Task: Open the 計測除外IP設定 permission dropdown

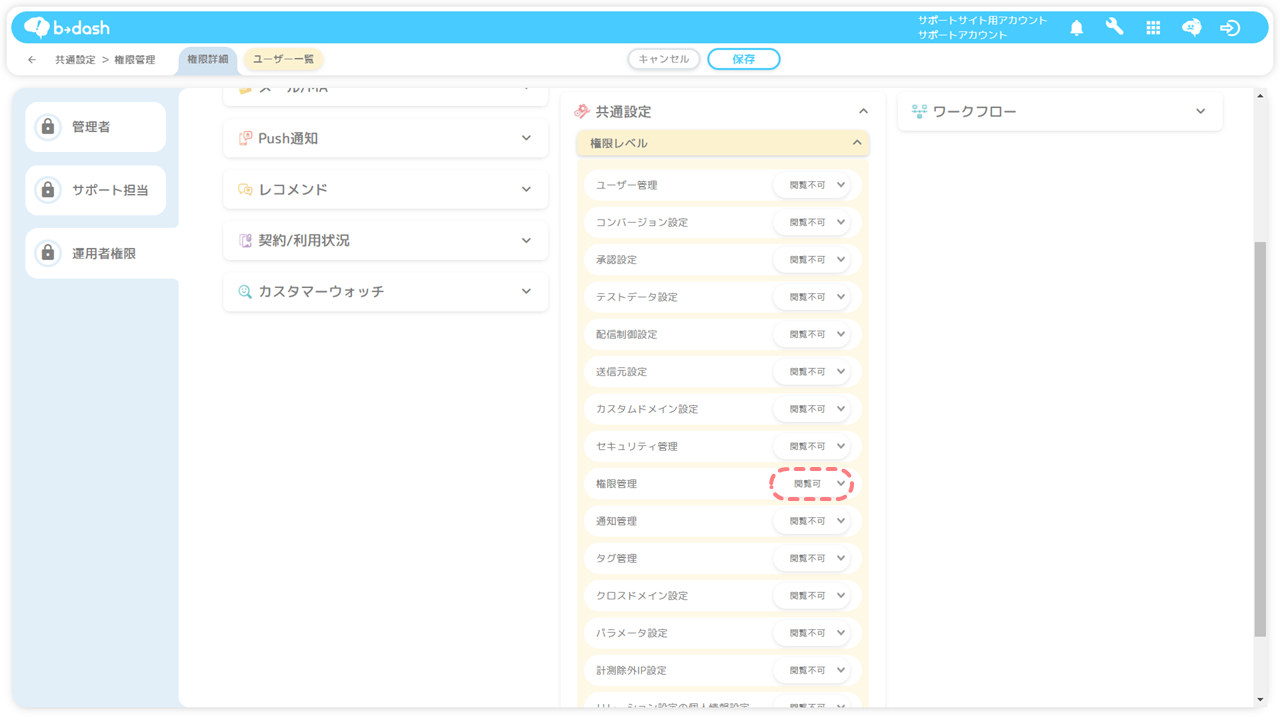Action: click(812, 670)
